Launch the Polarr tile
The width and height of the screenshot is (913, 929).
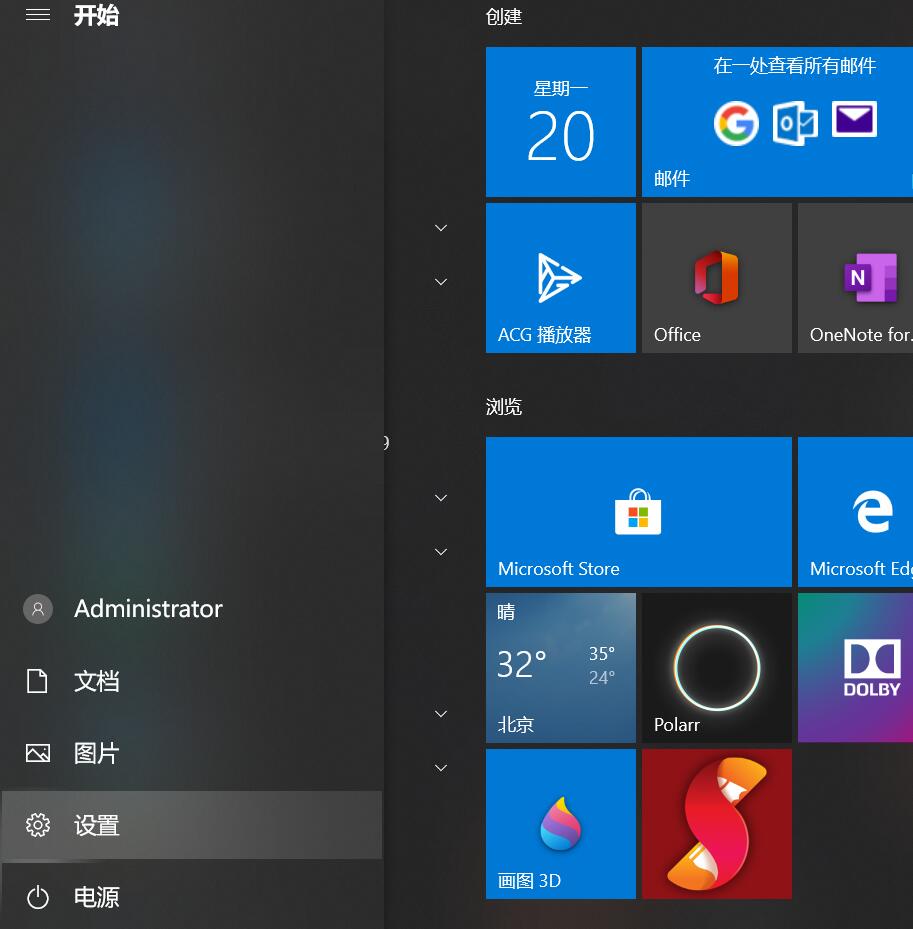pos(717,668)
